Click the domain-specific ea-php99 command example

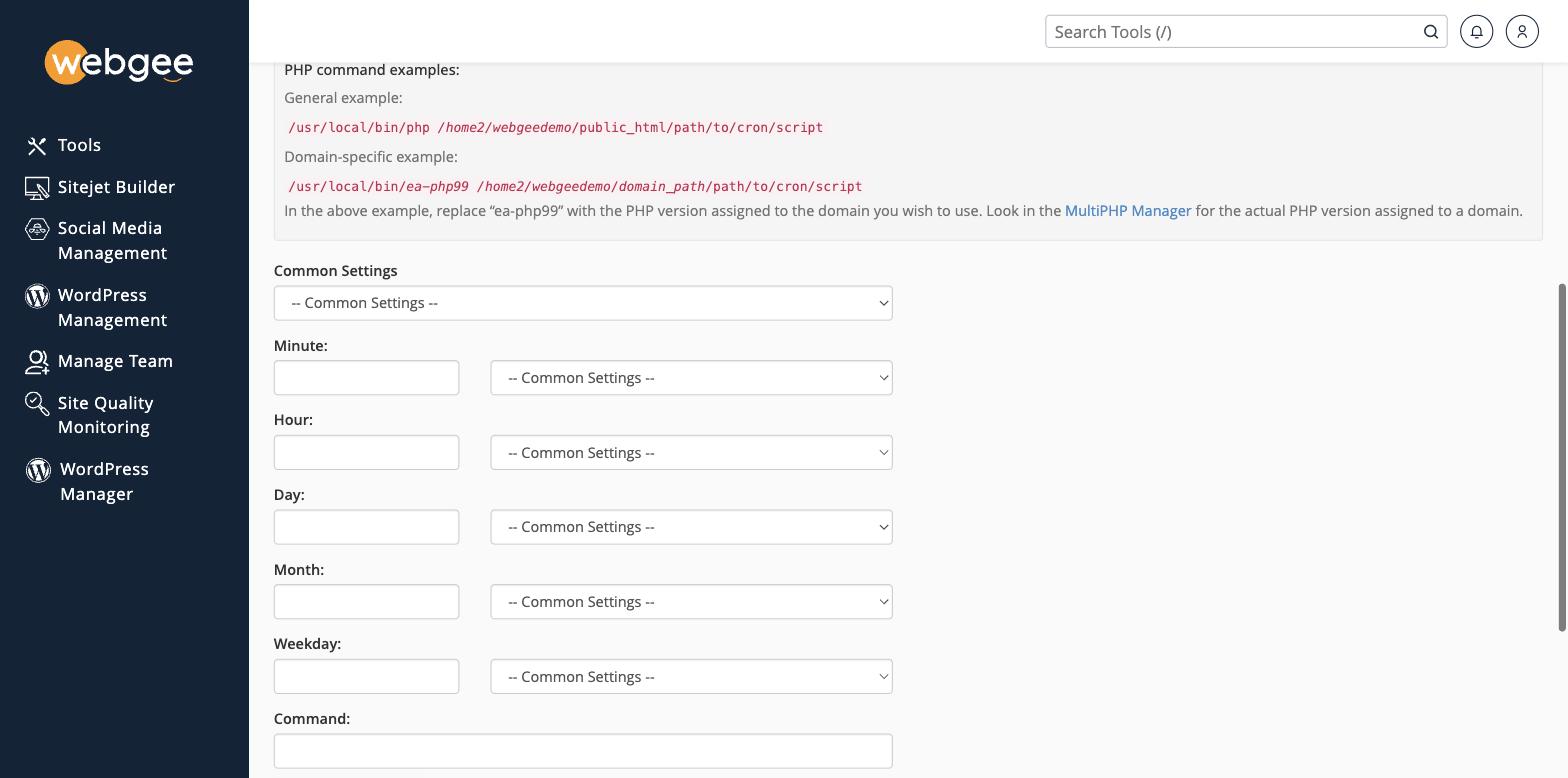click(575, 187)
